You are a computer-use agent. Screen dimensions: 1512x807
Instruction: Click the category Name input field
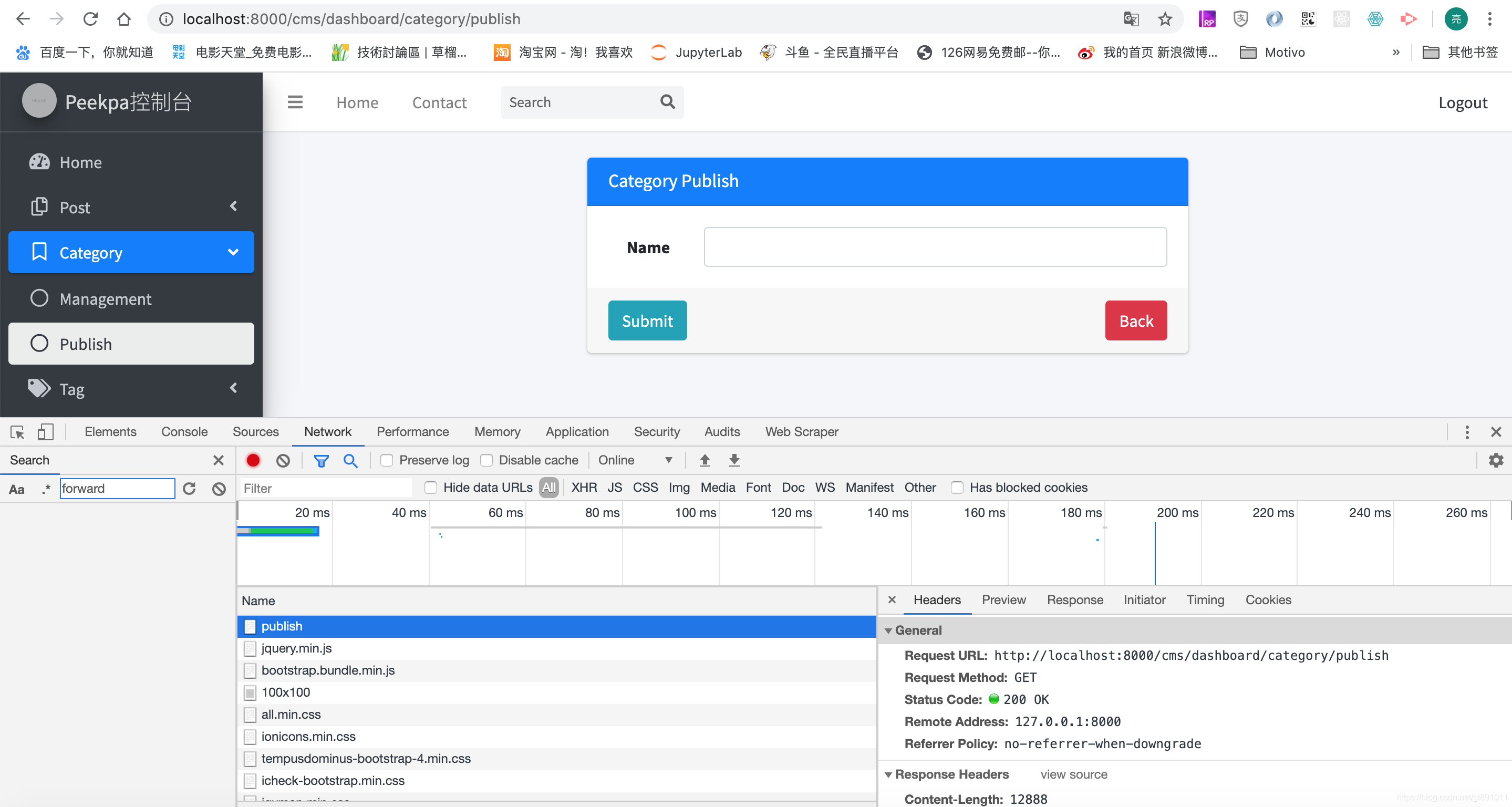(935, 247)
